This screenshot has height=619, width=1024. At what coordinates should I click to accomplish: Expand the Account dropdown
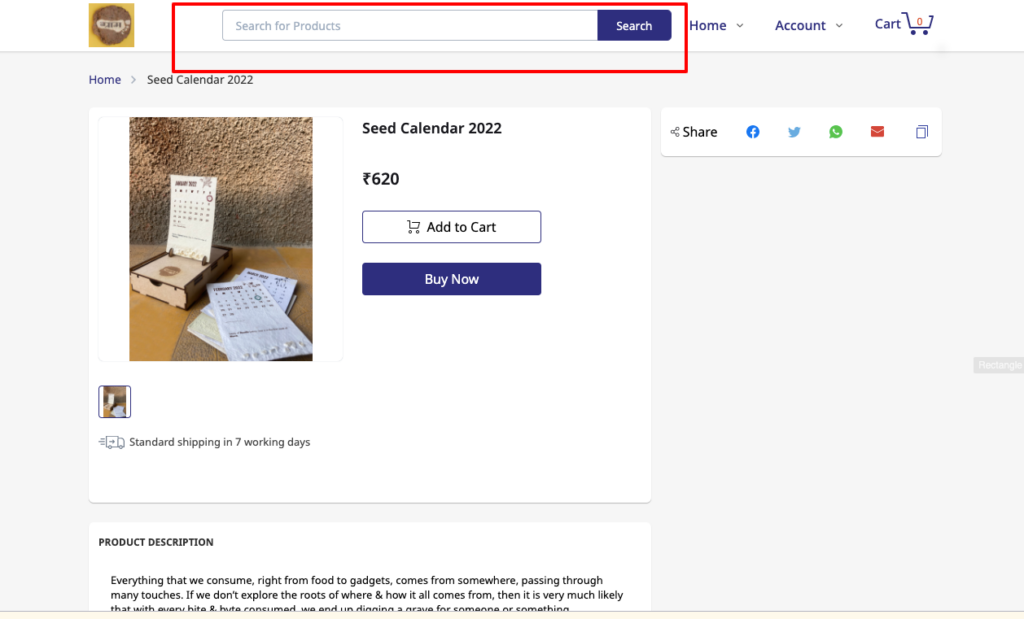[x=808, y=25]
